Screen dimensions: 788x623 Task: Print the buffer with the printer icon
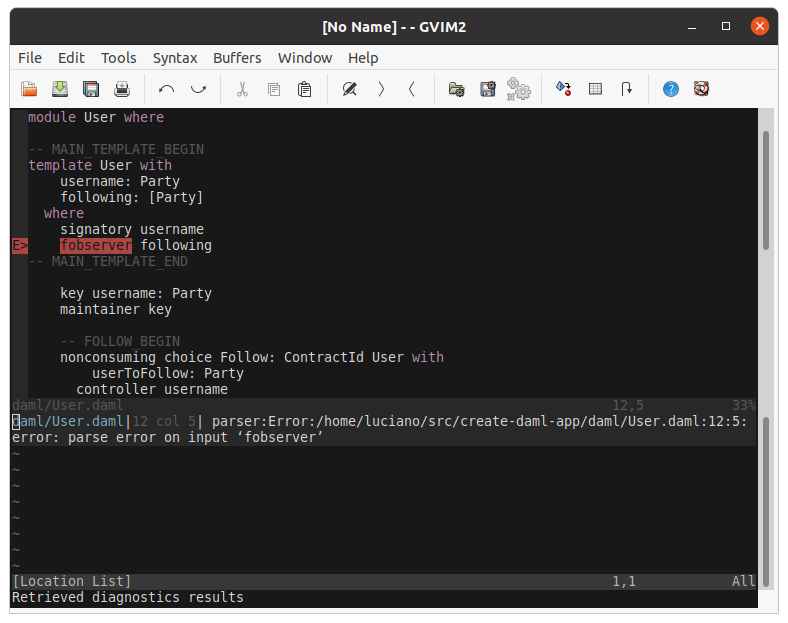tap(122, 89)
